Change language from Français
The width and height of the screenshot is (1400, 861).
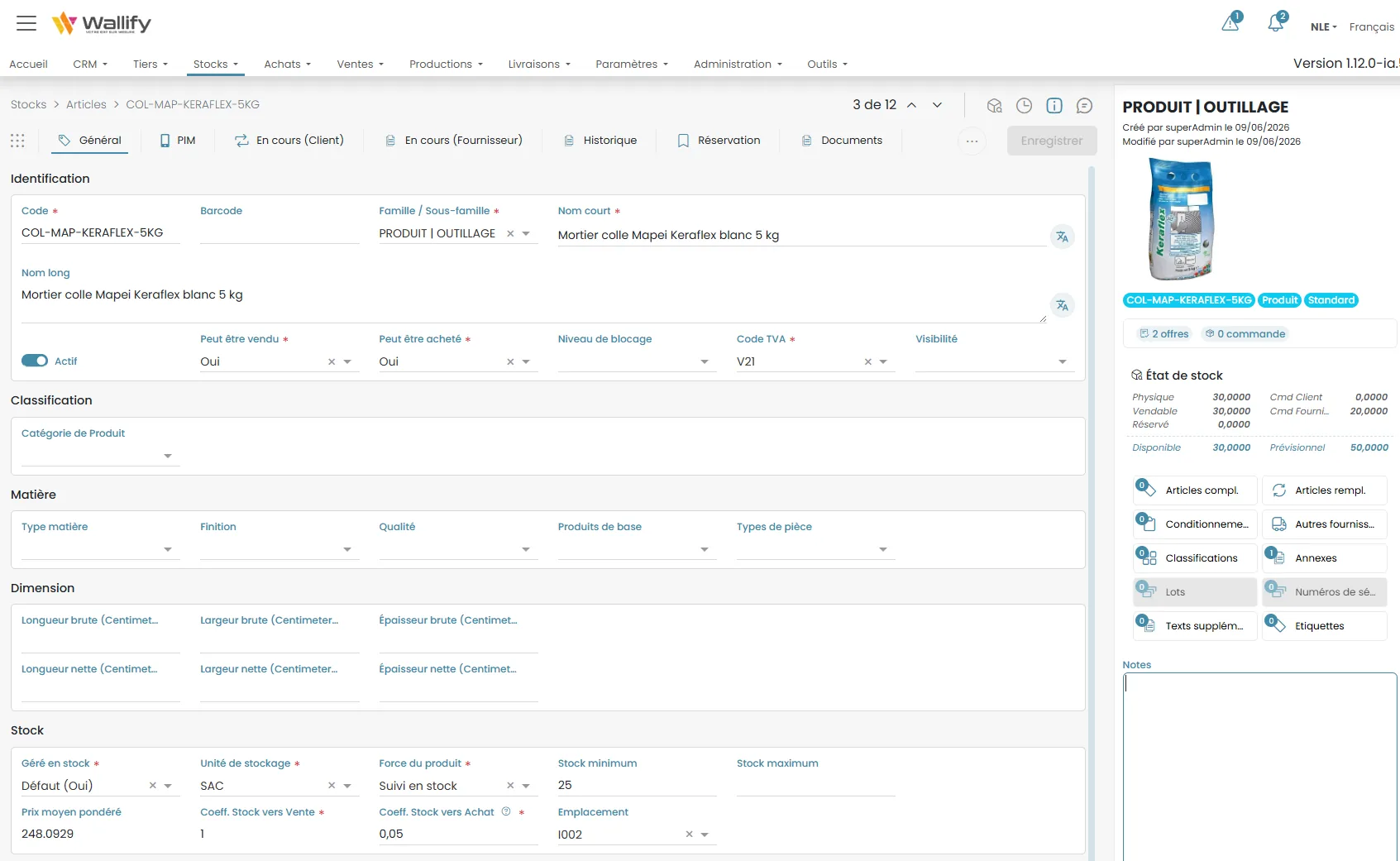pos(1371,27)
